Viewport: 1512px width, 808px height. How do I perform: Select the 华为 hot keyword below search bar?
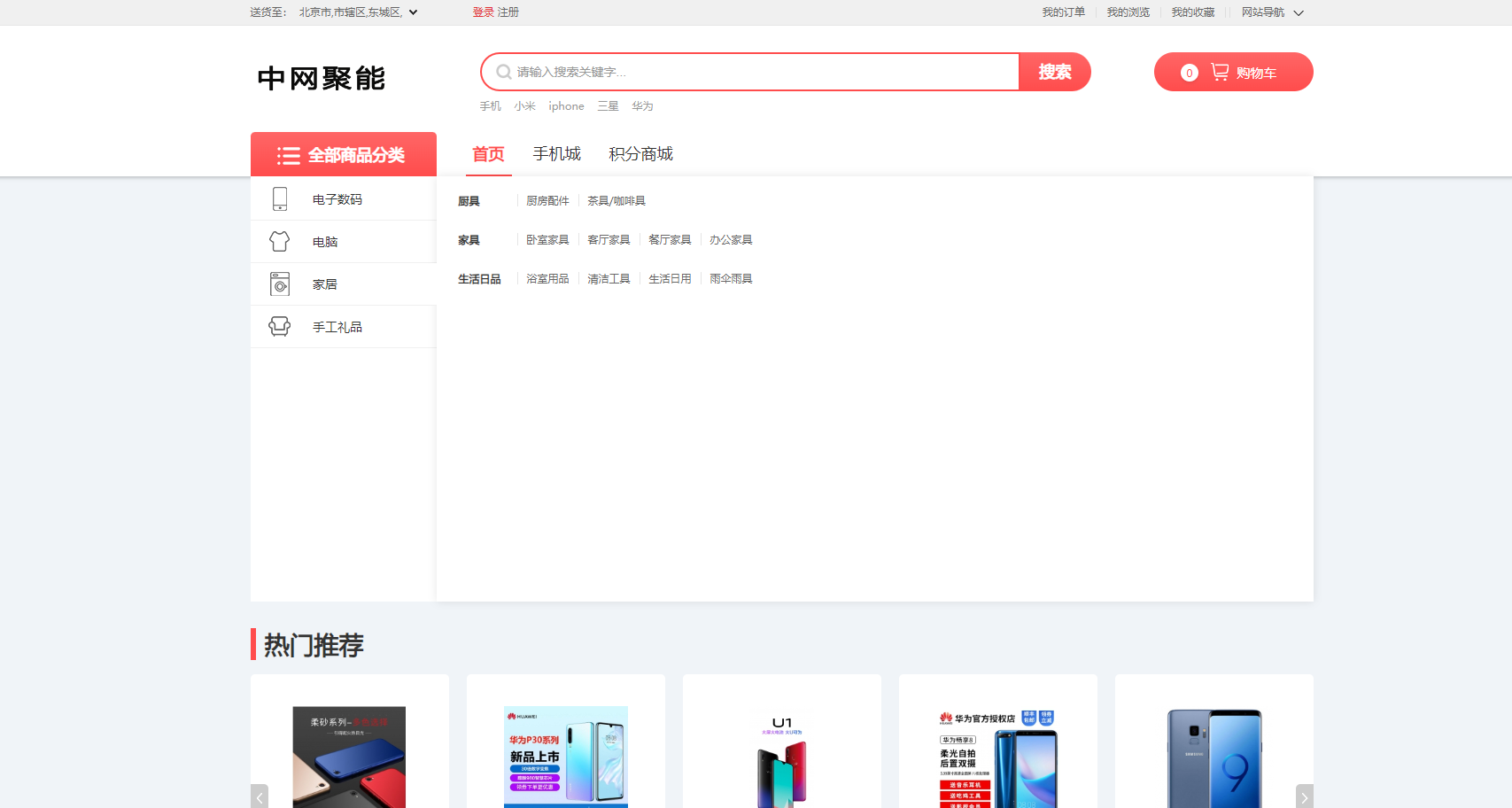pos(642,105)
